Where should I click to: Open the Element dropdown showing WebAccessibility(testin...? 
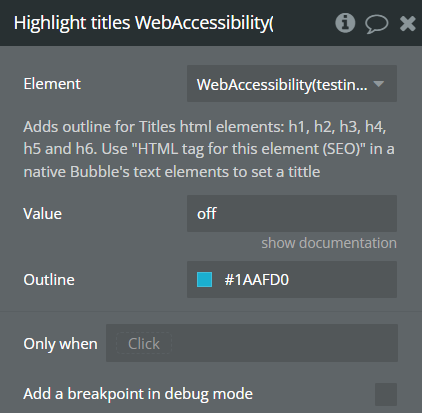click(x=292, y=84)
